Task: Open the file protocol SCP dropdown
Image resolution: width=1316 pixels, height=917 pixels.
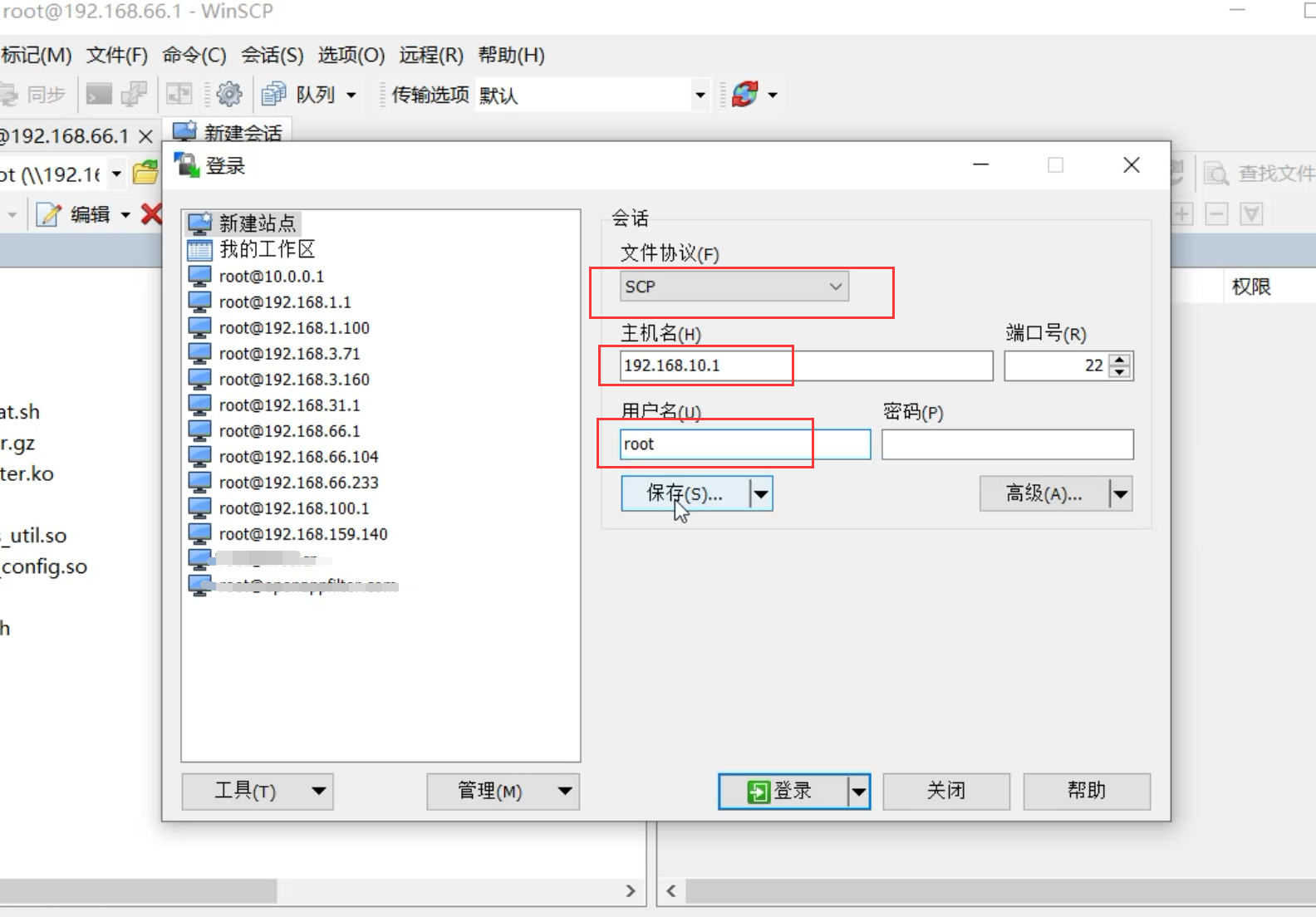Action: [x=734, y=287]
